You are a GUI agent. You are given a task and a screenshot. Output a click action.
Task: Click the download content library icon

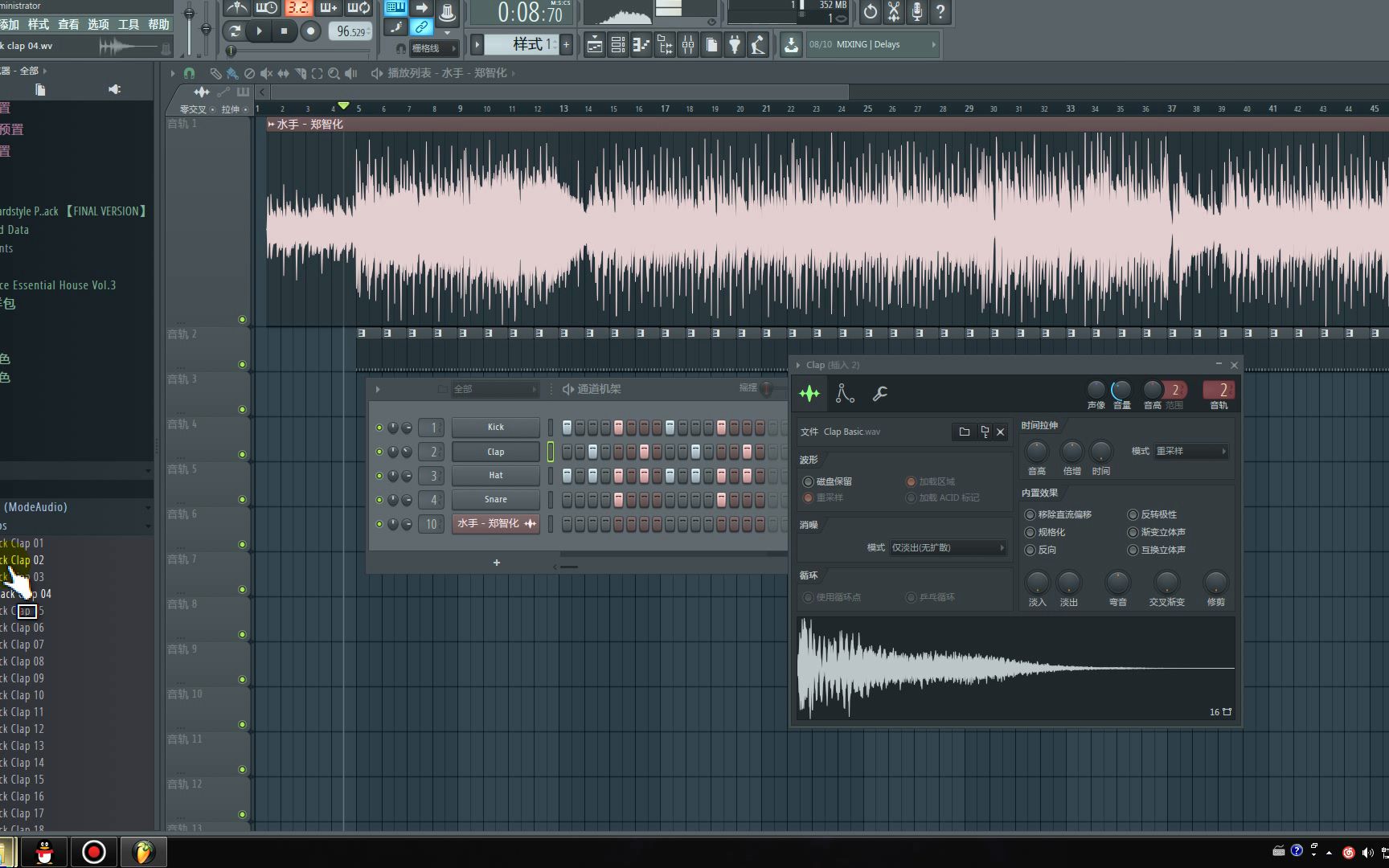pyautogui.click(x=791, y=45)
